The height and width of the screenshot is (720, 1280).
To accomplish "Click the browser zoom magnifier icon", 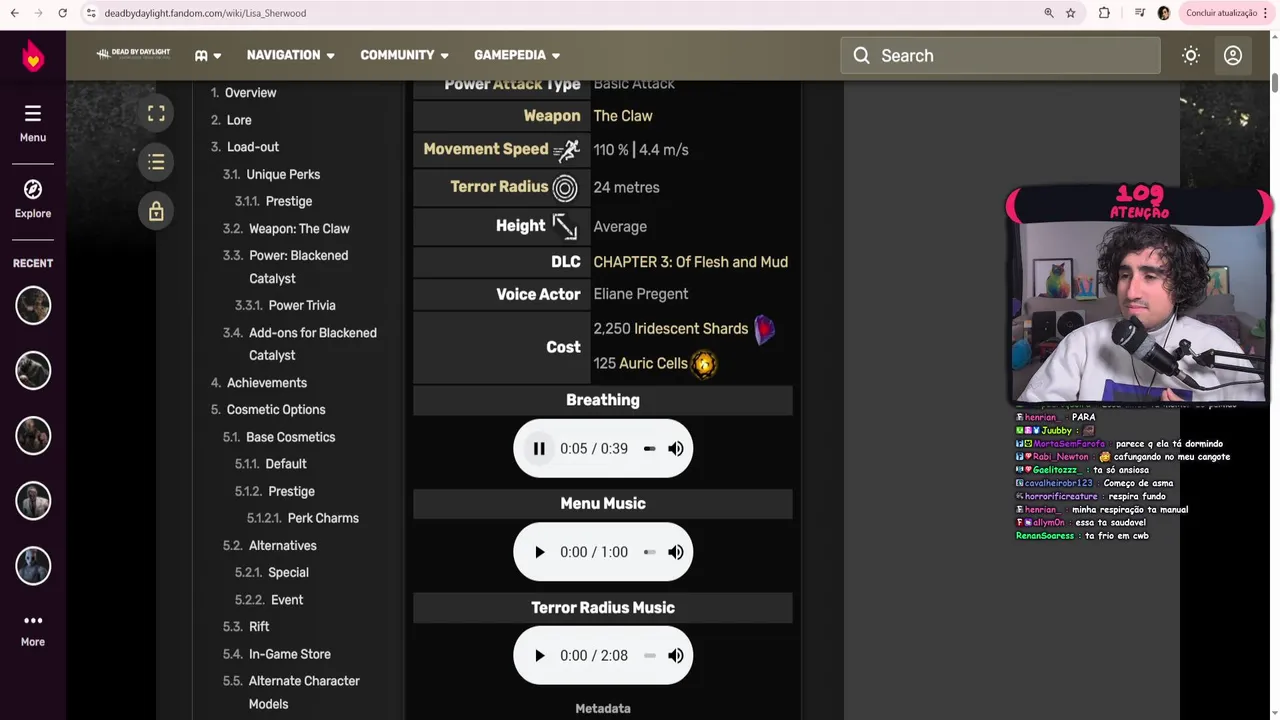I will 1049,13.
